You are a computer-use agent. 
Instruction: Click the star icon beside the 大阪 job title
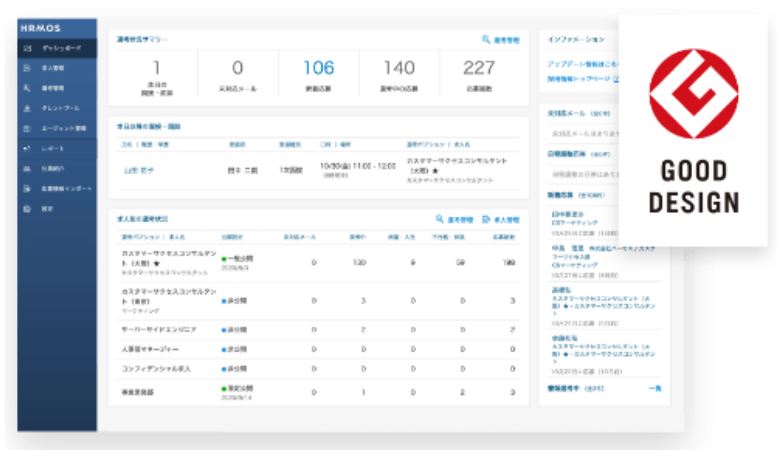(157, 263)
